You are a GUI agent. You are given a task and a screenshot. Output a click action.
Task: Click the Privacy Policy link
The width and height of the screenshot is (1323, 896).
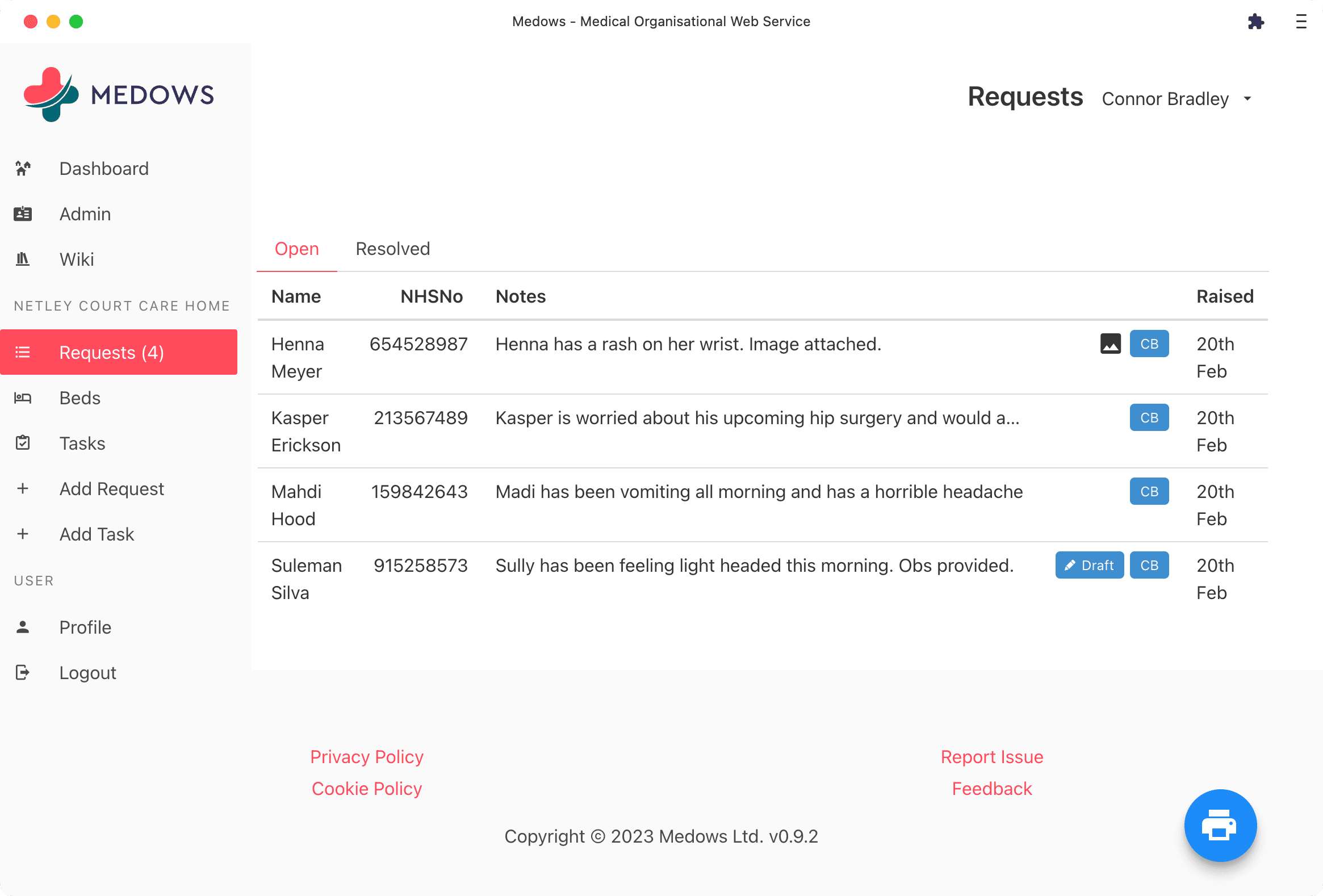click(367, 757)
